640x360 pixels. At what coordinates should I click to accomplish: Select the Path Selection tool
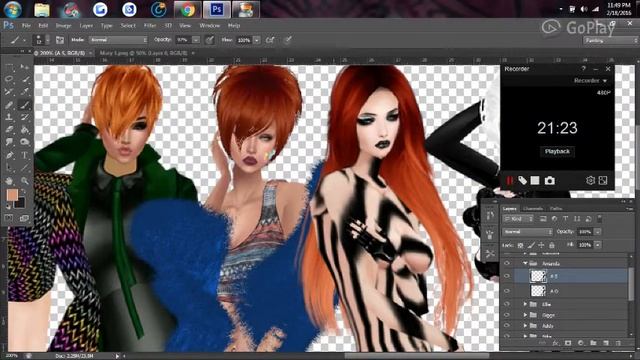tap(9, 168)
